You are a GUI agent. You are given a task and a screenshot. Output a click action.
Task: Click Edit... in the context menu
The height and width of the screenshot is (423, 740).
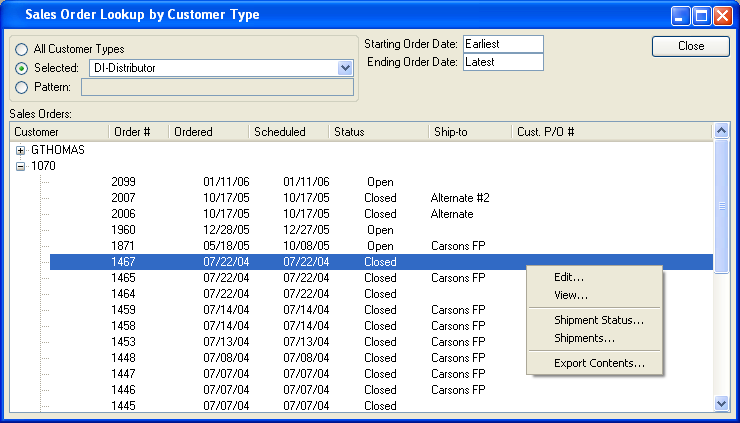[x=569, y=278]
